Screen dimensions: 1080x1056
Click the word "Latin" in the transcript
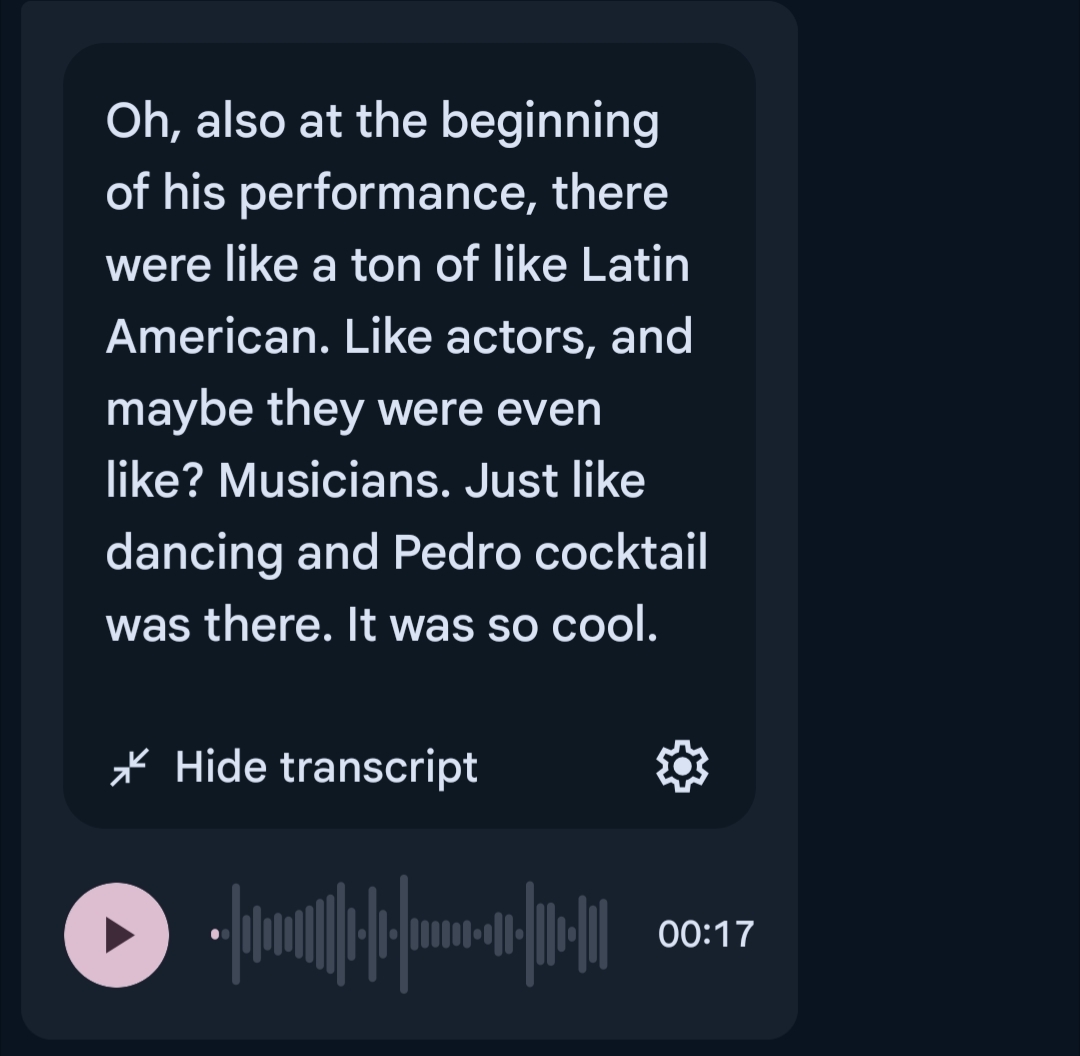(635, 265)
